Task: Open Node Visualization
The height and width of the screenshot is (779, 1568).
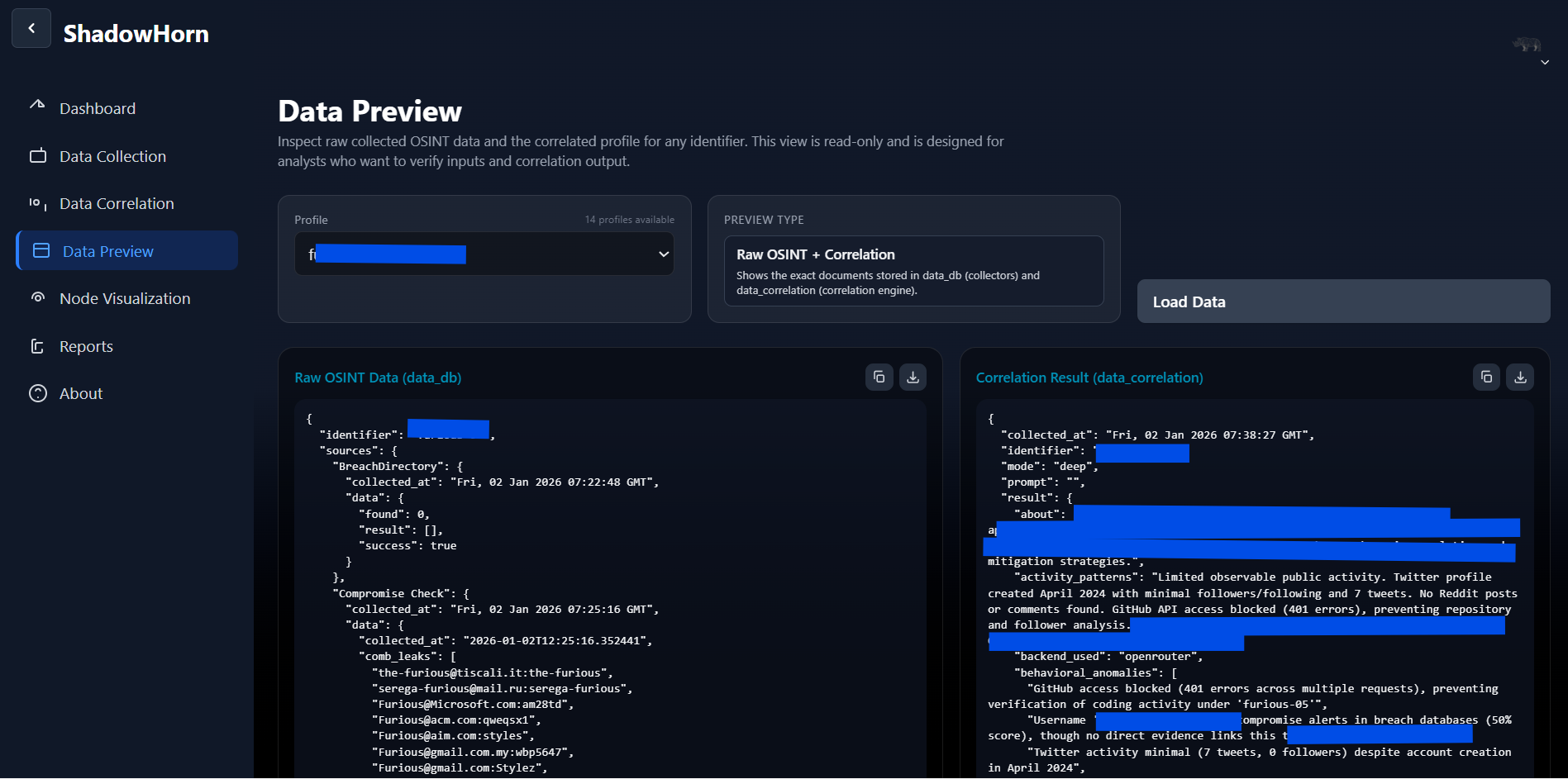Action: tap(125, 298)
